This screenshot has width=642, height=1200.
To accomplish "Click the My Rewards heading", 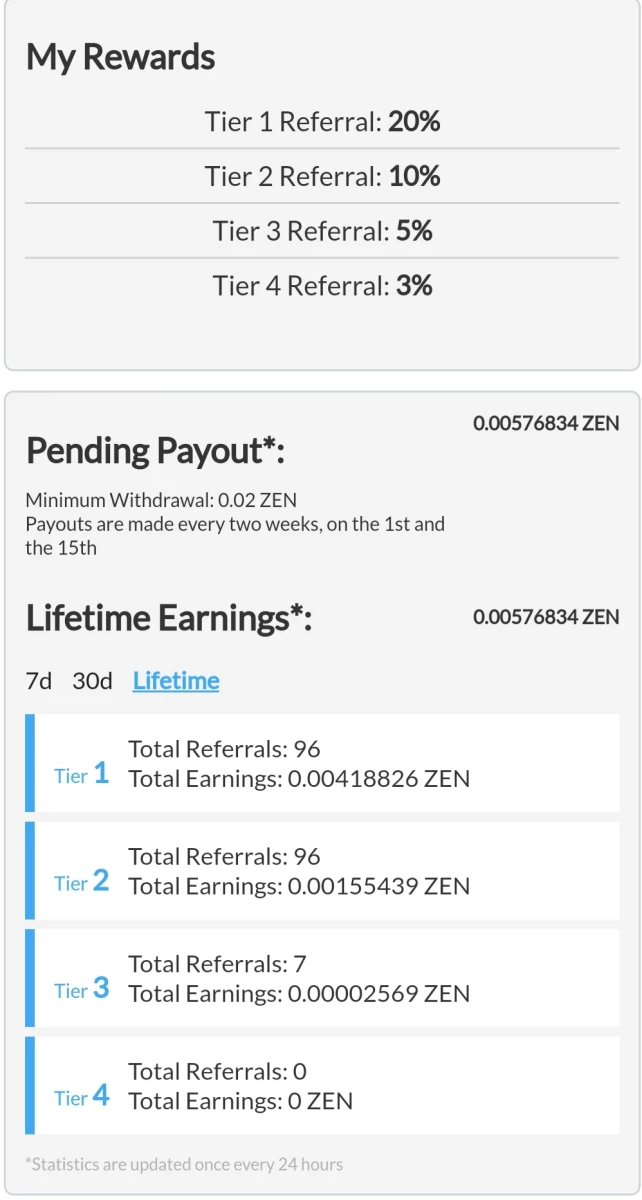I will (120, 57).
